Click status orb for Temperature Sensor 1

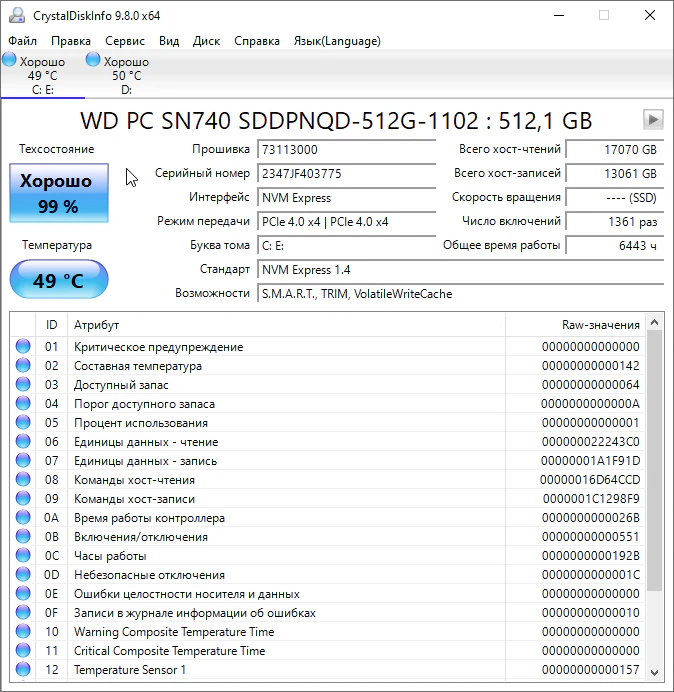click(x=23, y=670)
